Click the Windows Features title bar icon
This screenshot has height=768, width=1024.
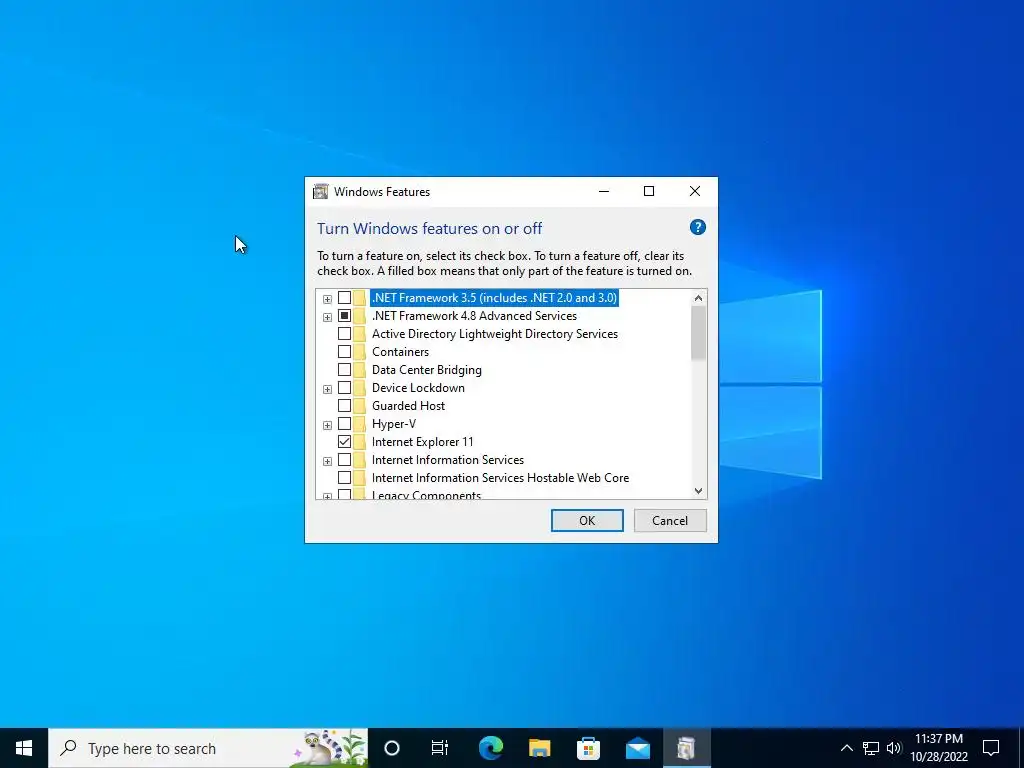coord(321,191)
